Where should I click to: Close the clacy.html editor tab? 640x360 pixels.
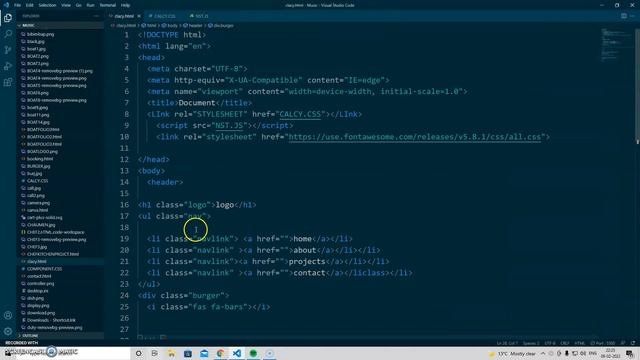pos(139,16)
